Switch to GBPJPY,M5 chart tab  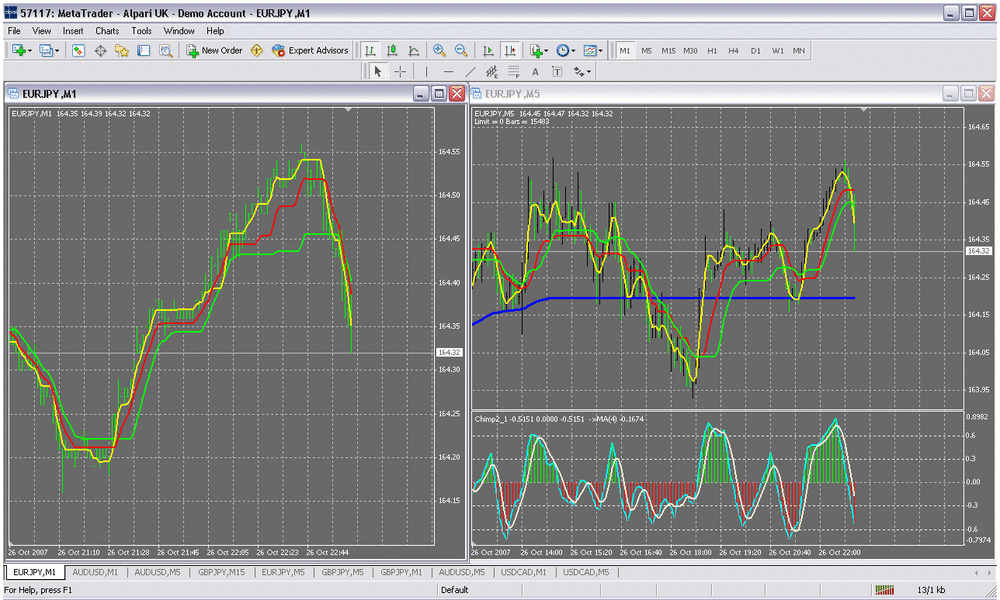(x=342, y=572)
